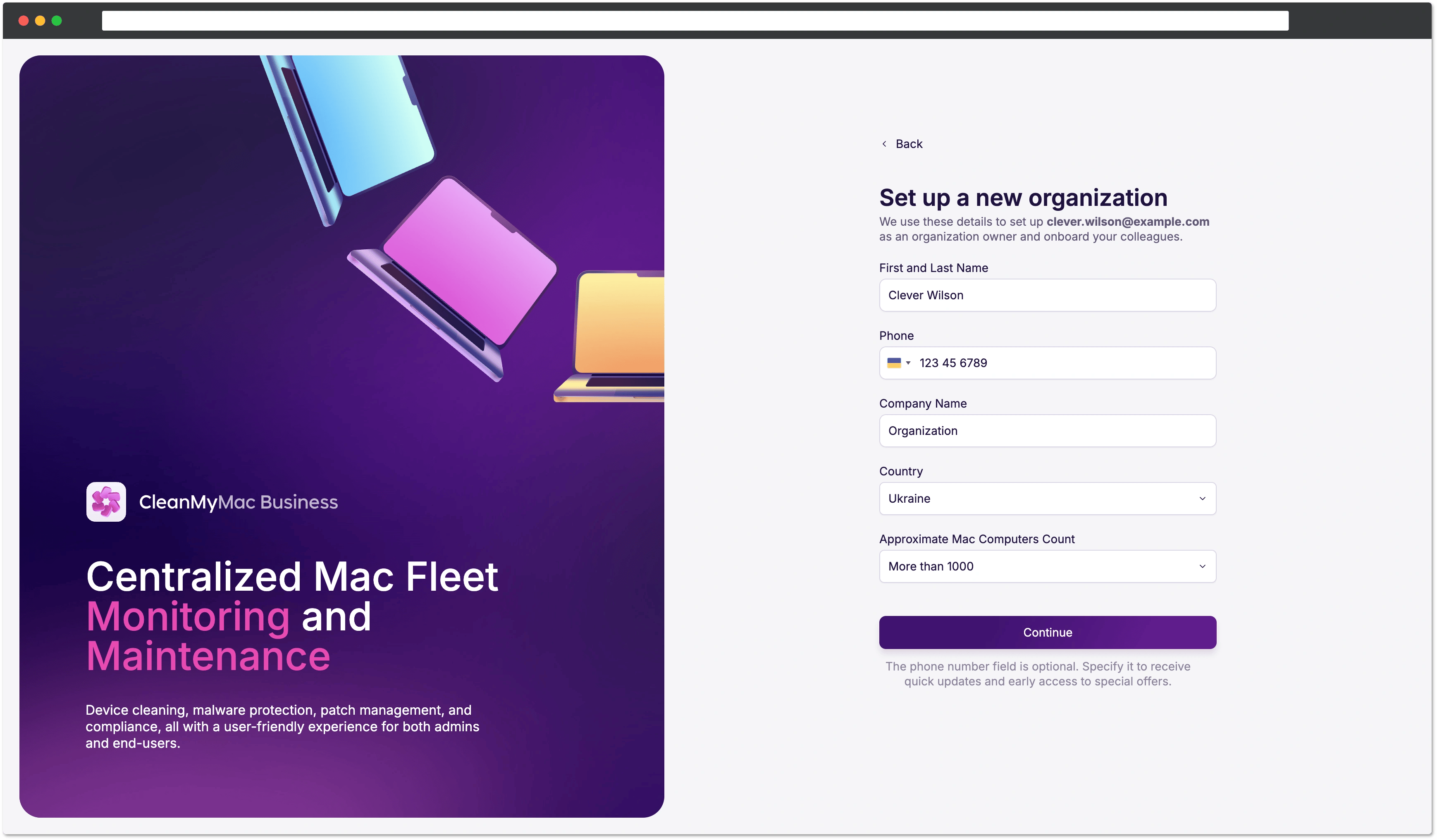Click the CleanMyMac app logo icon
The image size is (1437, 840).
click(106, 501)
